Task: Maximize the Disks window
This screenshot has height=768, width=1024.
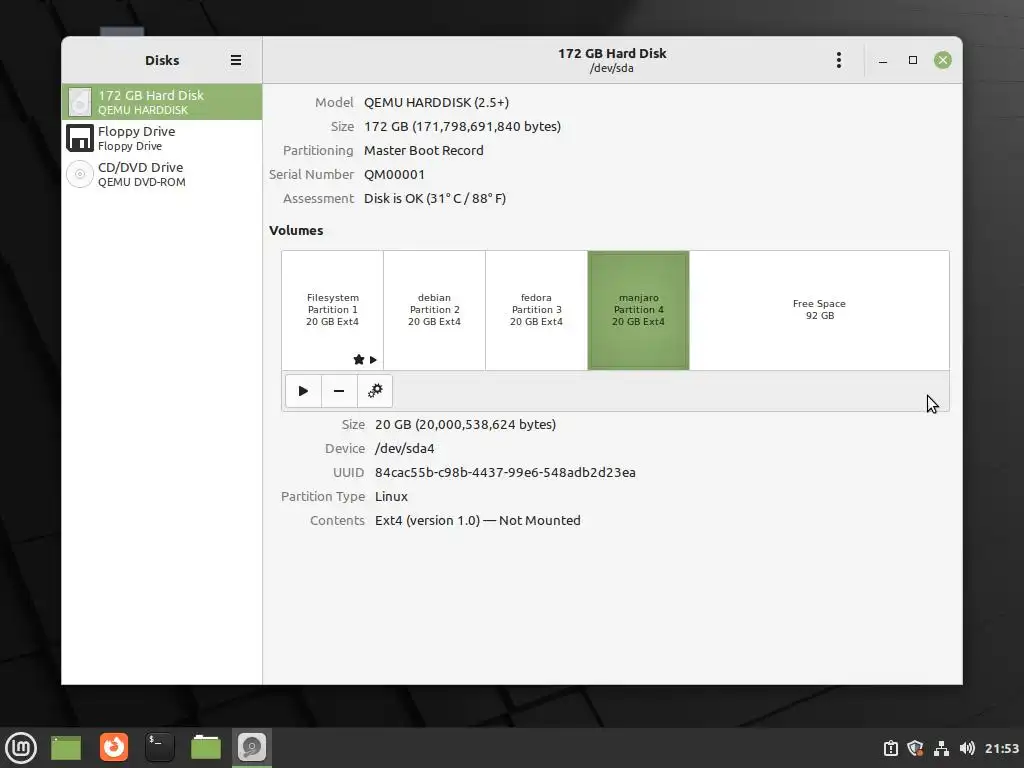Action: (913, 60)
